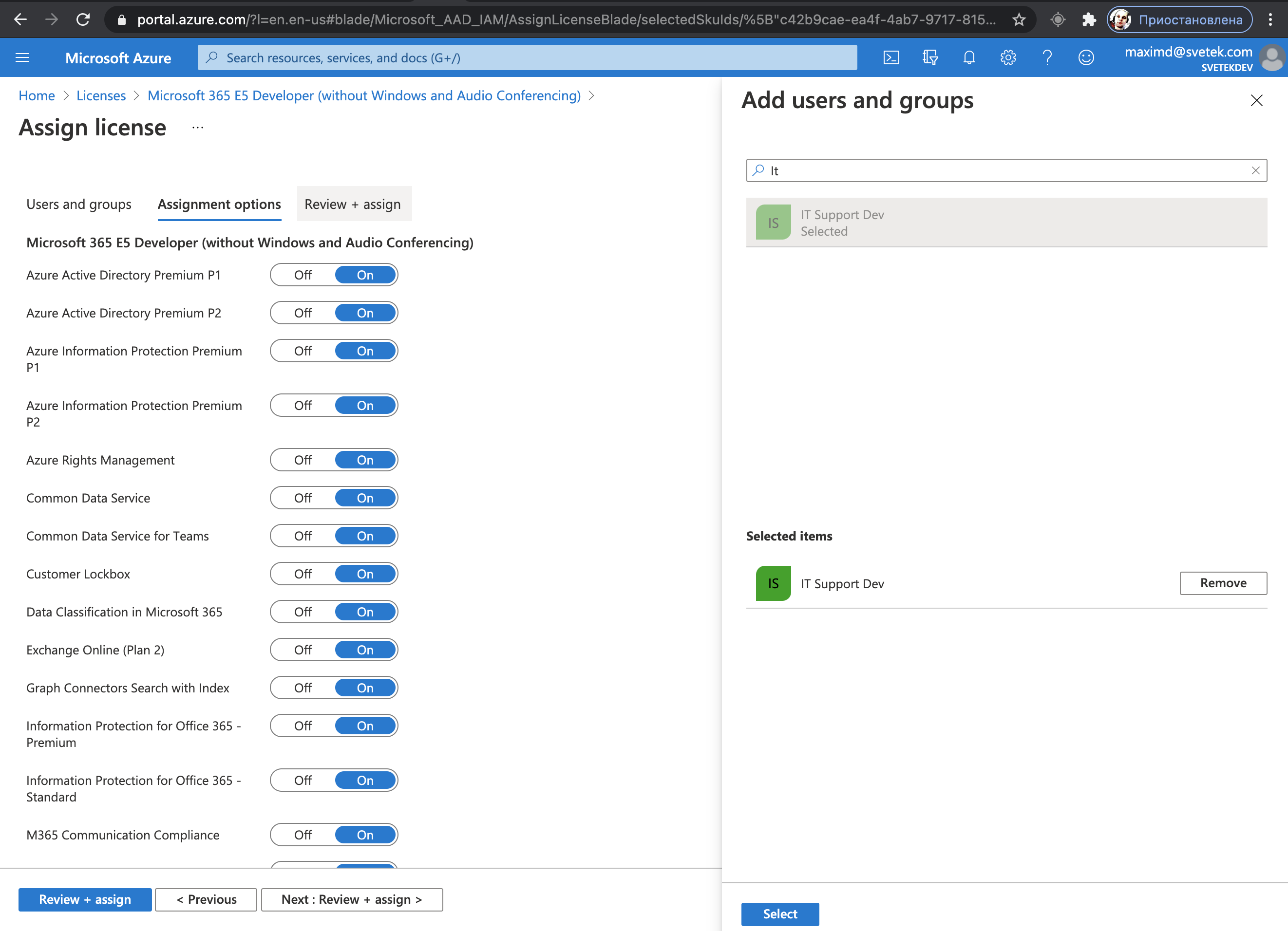The height and width of the screenshot is (931, 1288).
Task: Click the close panel X button
Action: (x=1257, y=100)
